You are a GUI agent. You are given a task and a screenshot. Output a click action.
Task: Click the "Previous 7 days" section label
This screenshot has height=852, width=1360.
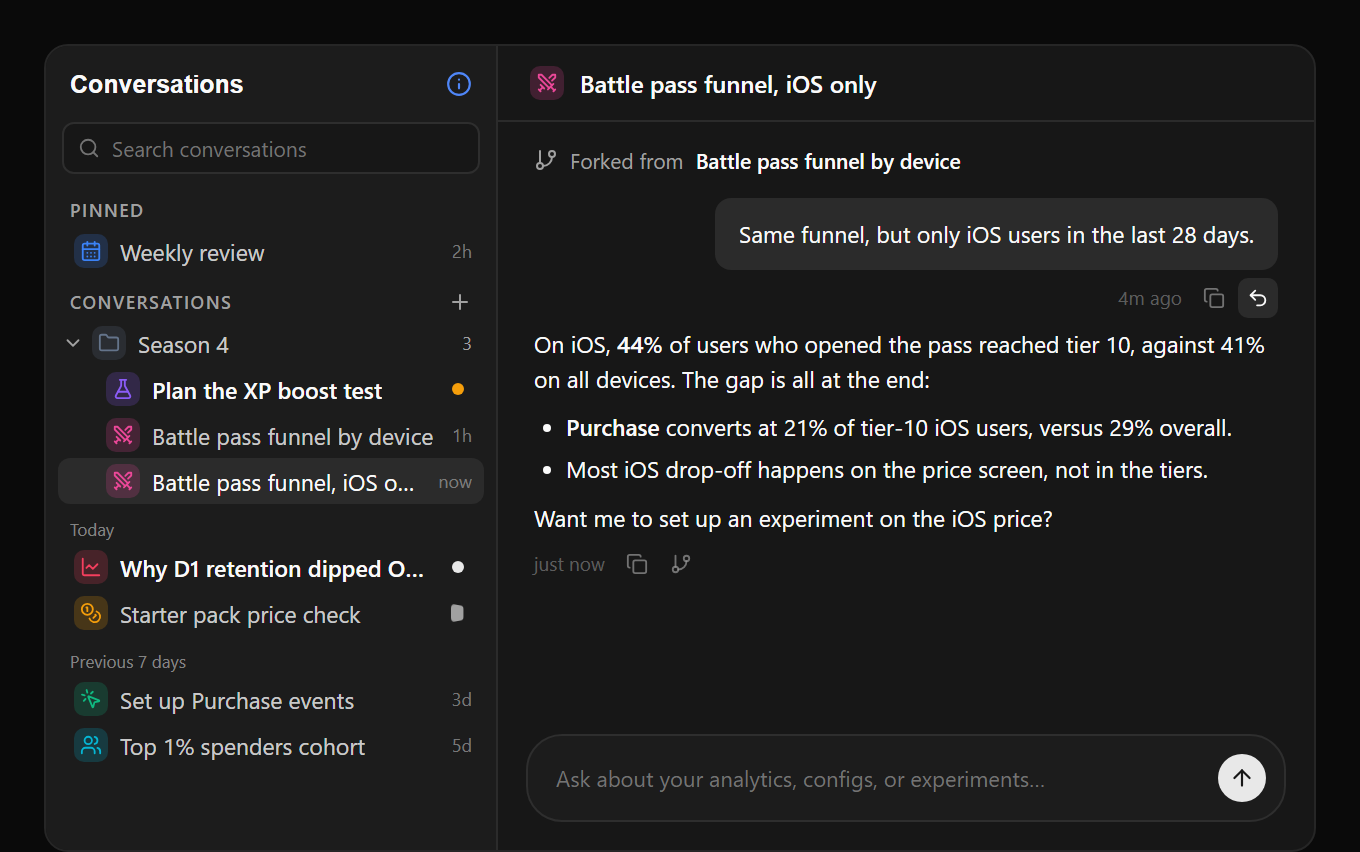click(128, 662)
